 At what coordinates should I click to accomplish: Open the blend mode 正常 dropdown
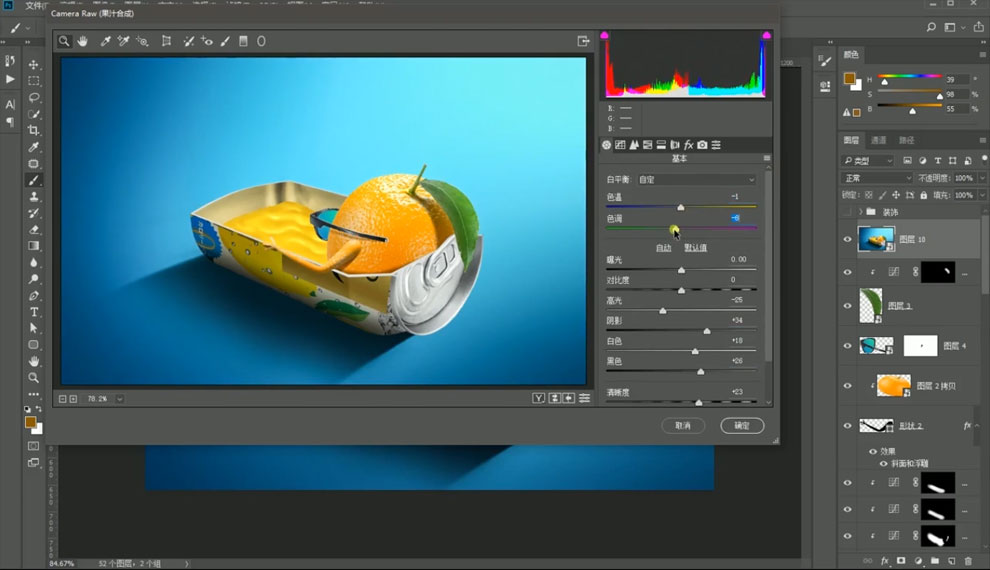pyautogui.click(x=877, y=178)
